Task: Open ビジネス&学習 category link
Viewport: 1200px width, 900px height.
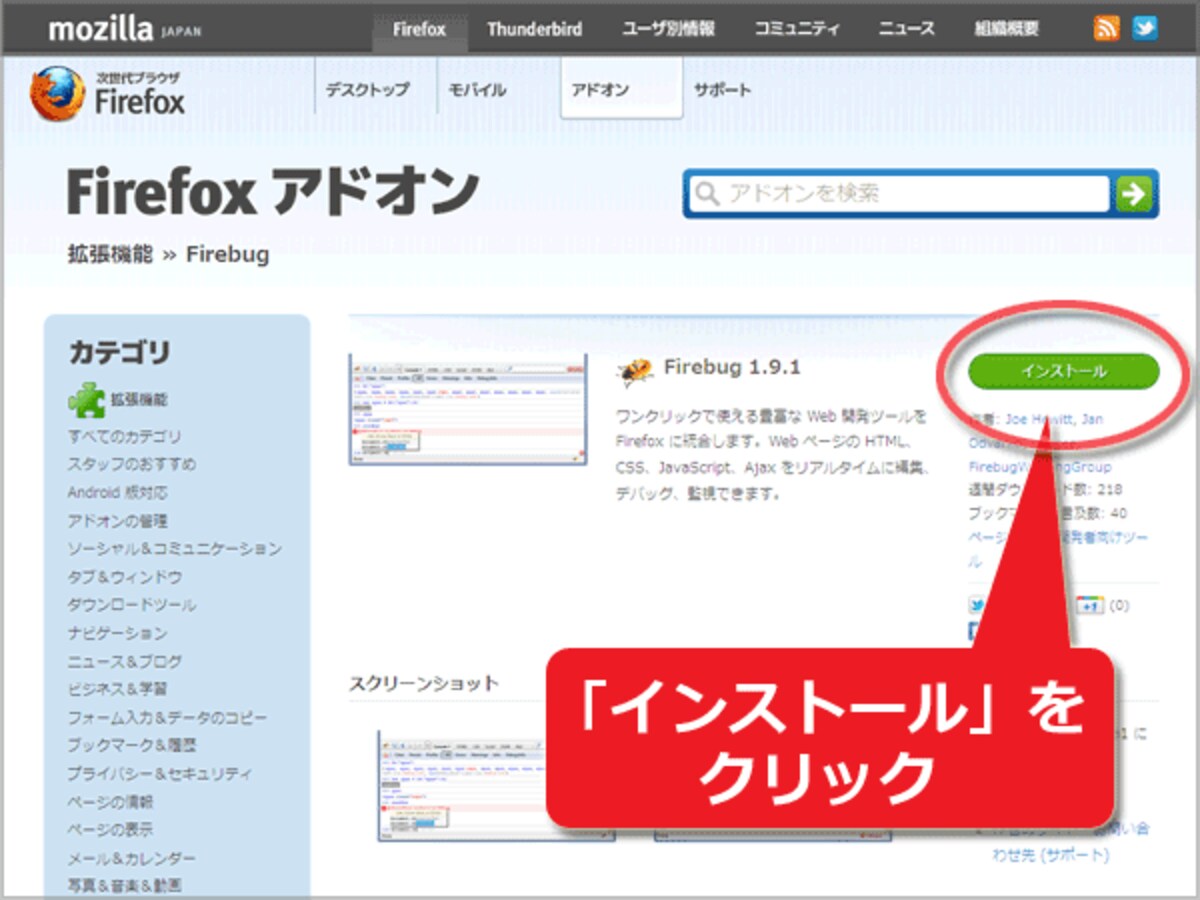Action: point(118,689)
